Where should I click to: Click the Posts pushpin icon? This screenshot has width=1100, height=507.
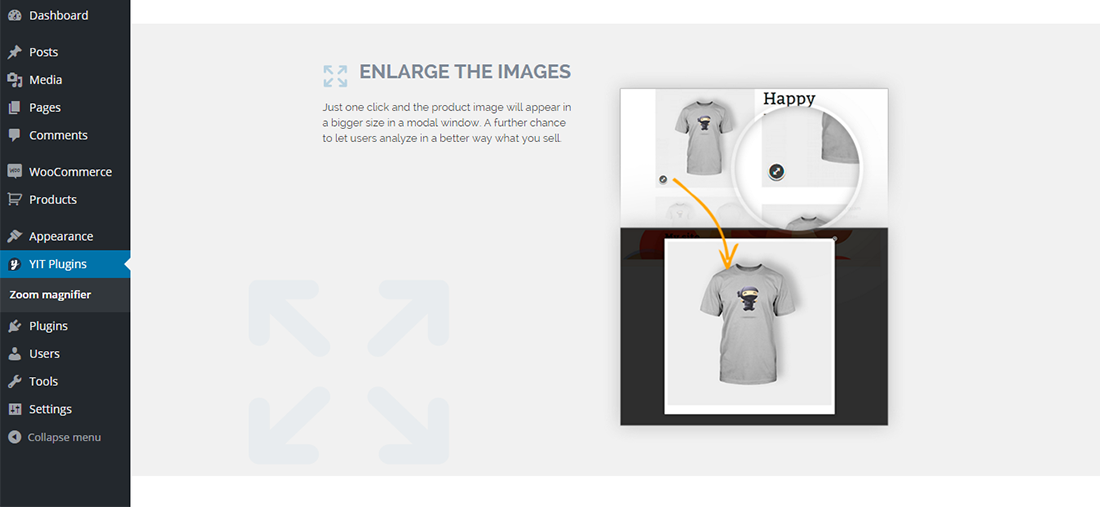tap(14, 52)
